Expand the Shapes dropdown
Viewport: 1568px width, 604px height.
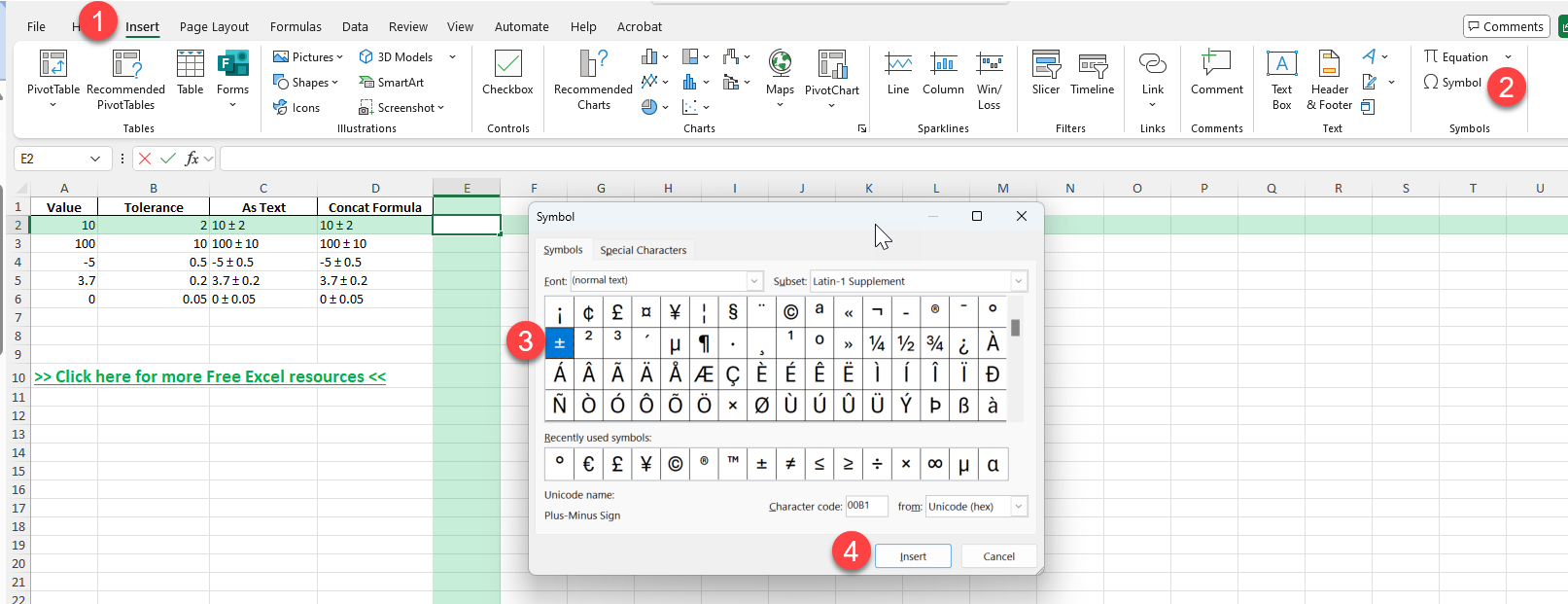coord(334,83)
